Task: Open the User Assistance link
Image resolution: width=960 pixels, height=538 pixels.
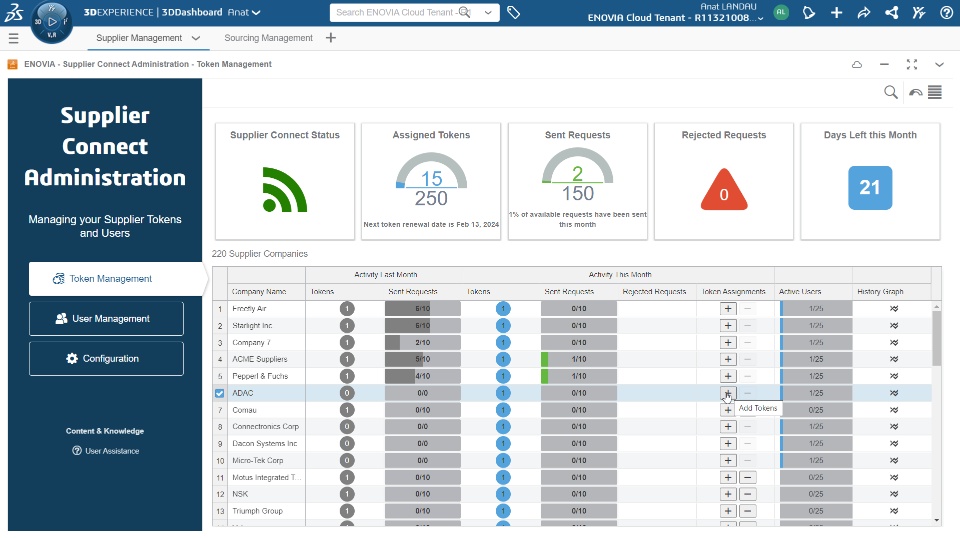Action: (x=105, y=451)
